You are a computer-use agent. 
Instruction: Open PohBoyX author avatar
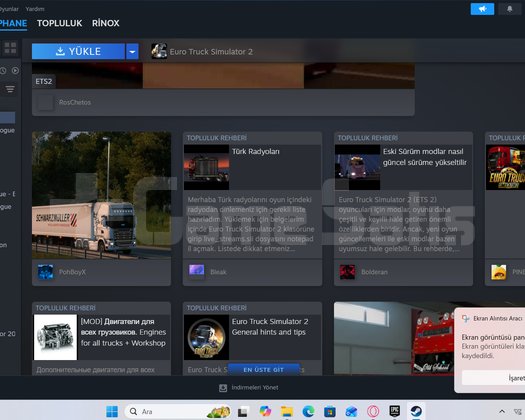point(46,272)
